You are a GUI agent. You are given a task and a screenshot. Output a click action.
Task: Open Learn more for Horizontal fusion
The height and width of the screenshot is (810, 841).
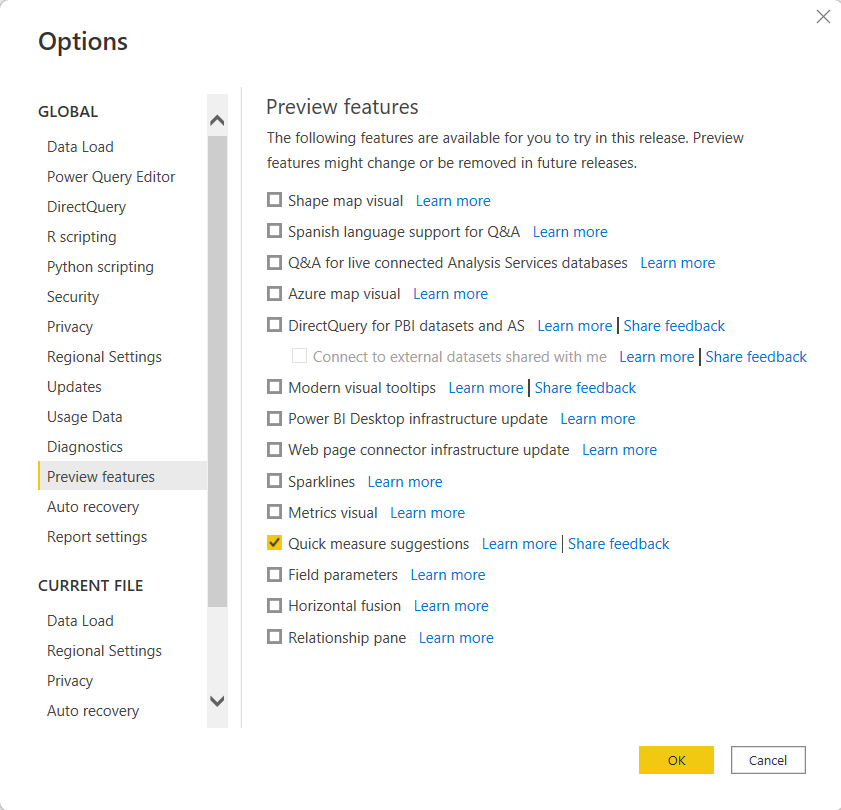click(x=451, y=606)
